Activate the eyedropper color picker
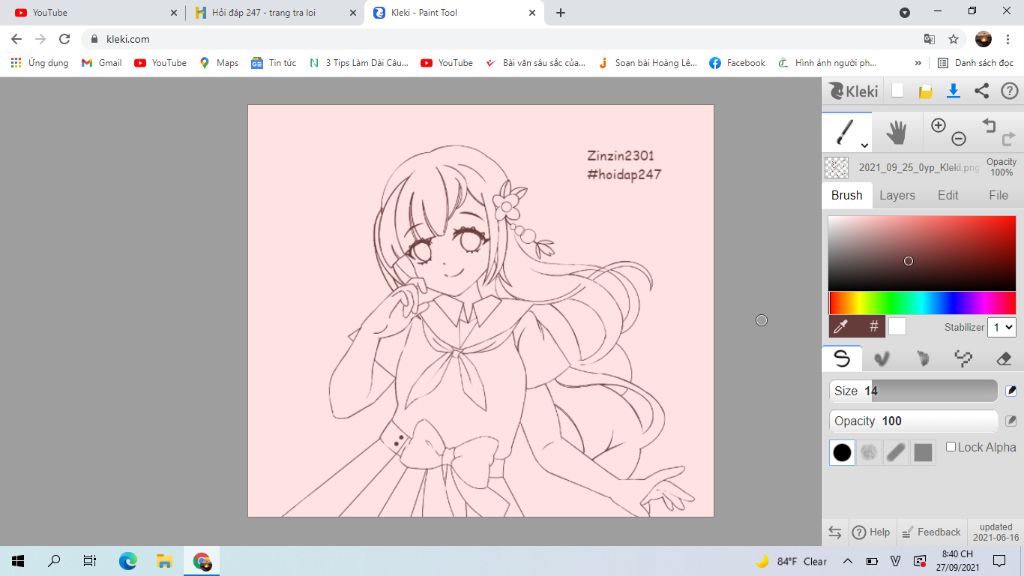The image size is (1024, 576). 841,326
